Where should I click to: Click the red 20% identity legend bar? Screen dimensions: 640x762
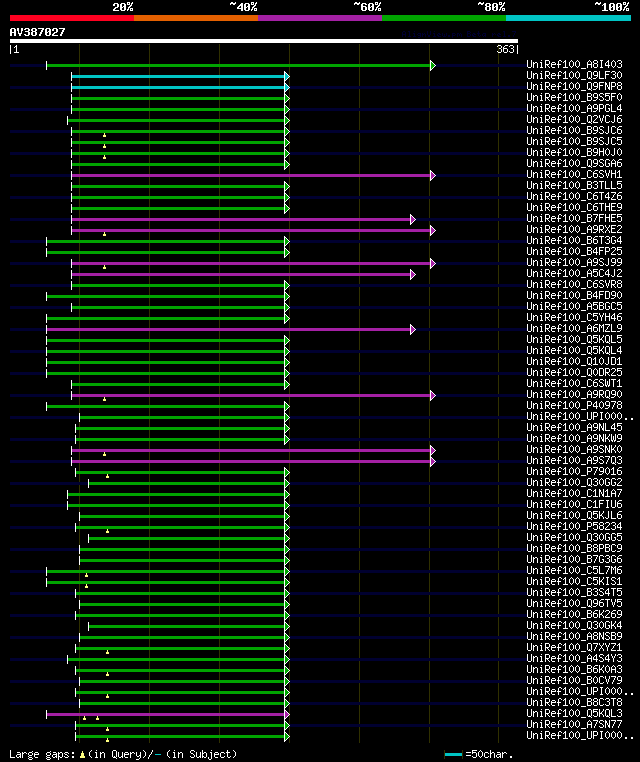click(x=72, y=18)
